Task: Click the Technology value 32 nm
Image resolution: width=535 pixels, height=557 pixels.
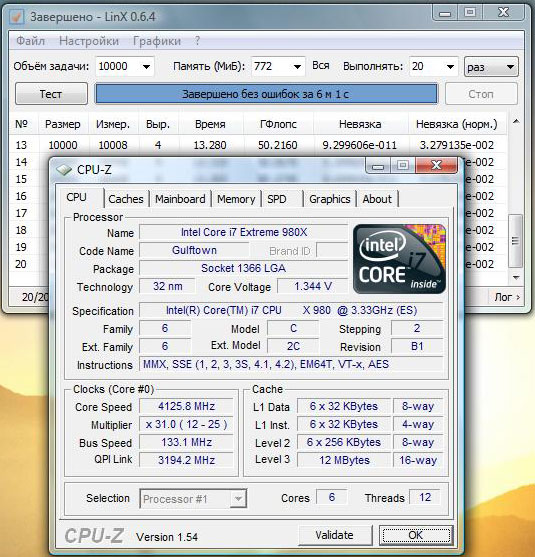Action: [x=167, y=286]
